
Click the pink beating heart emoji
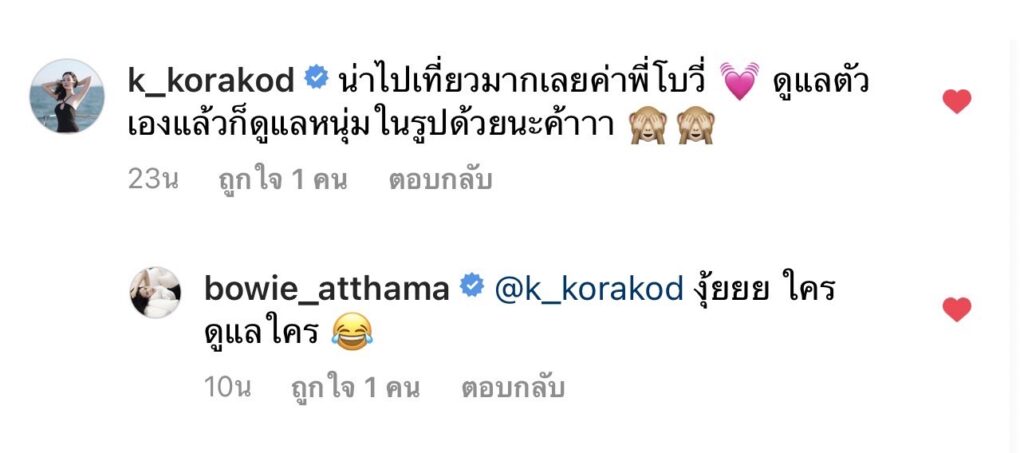click(739, 82)
